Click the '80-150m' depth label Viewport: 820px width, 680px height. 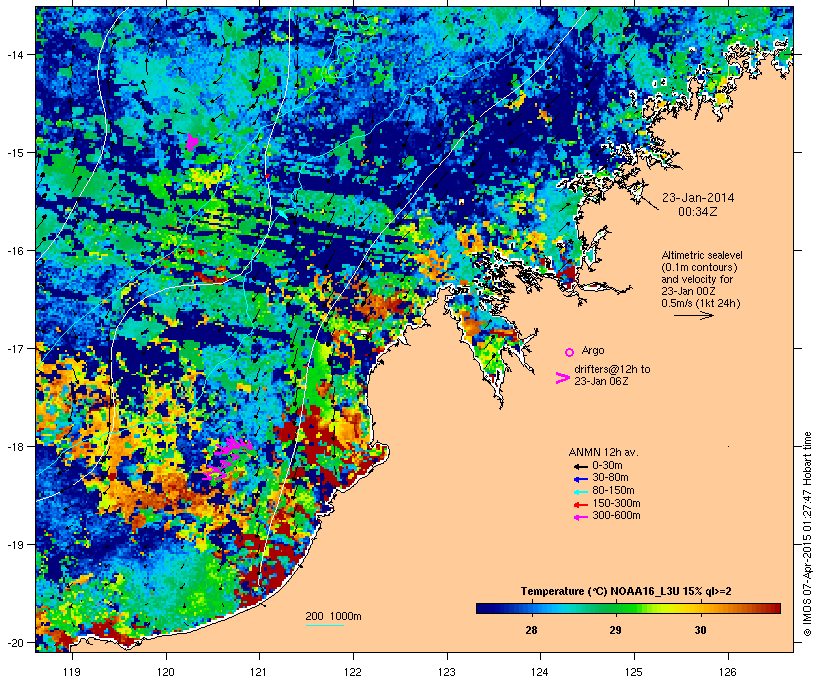pos(613,491)
